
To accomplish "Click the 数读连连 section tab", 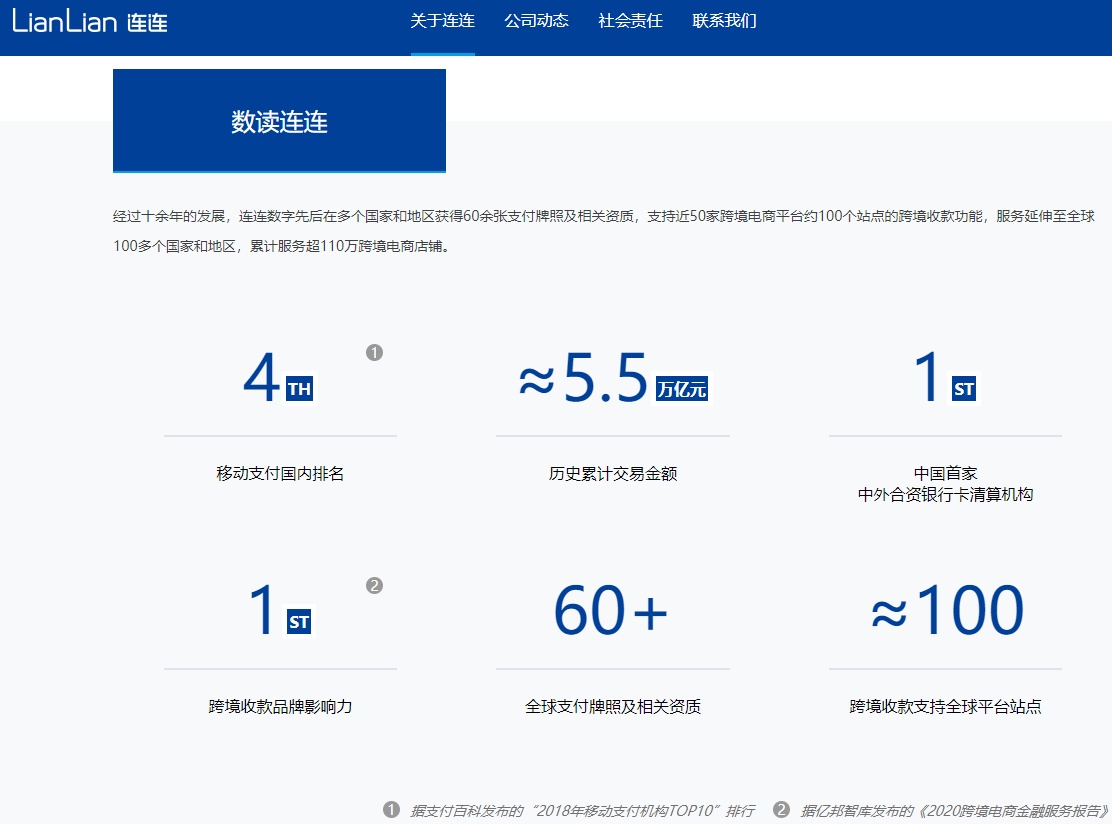I will coord(279,121).
